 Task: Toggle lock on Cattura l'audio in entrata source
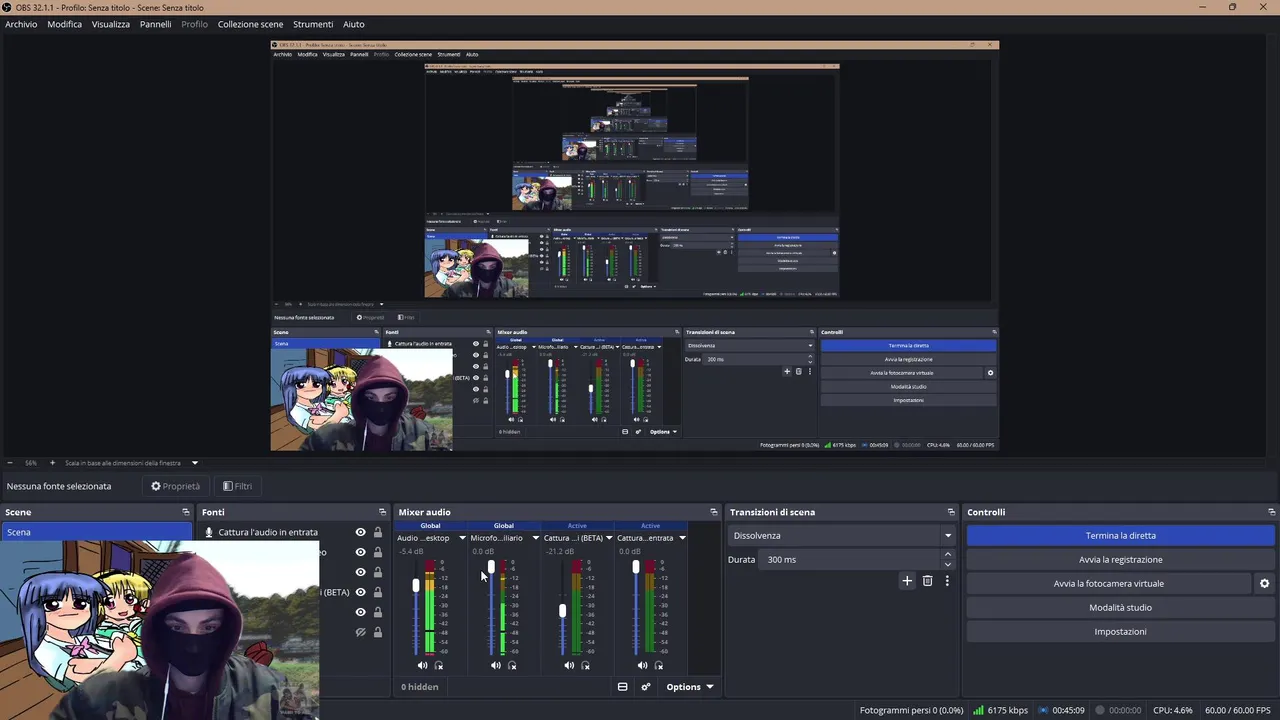[x=378, y=532]
